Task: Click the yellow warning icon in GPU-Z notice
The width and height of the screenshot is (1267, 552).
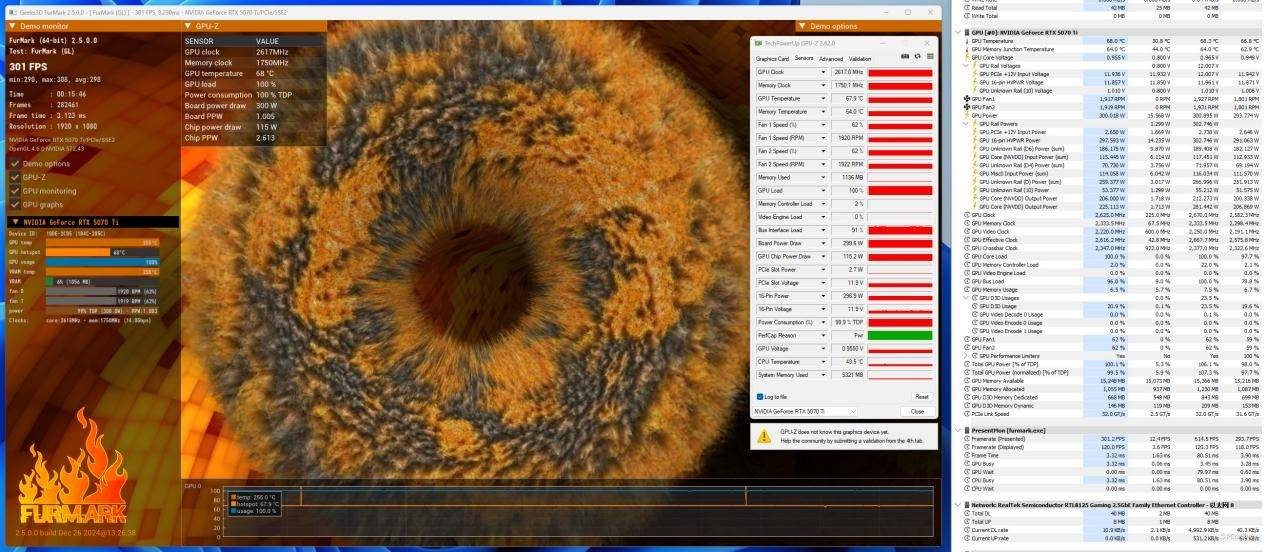Action: [x=765, y=436]
